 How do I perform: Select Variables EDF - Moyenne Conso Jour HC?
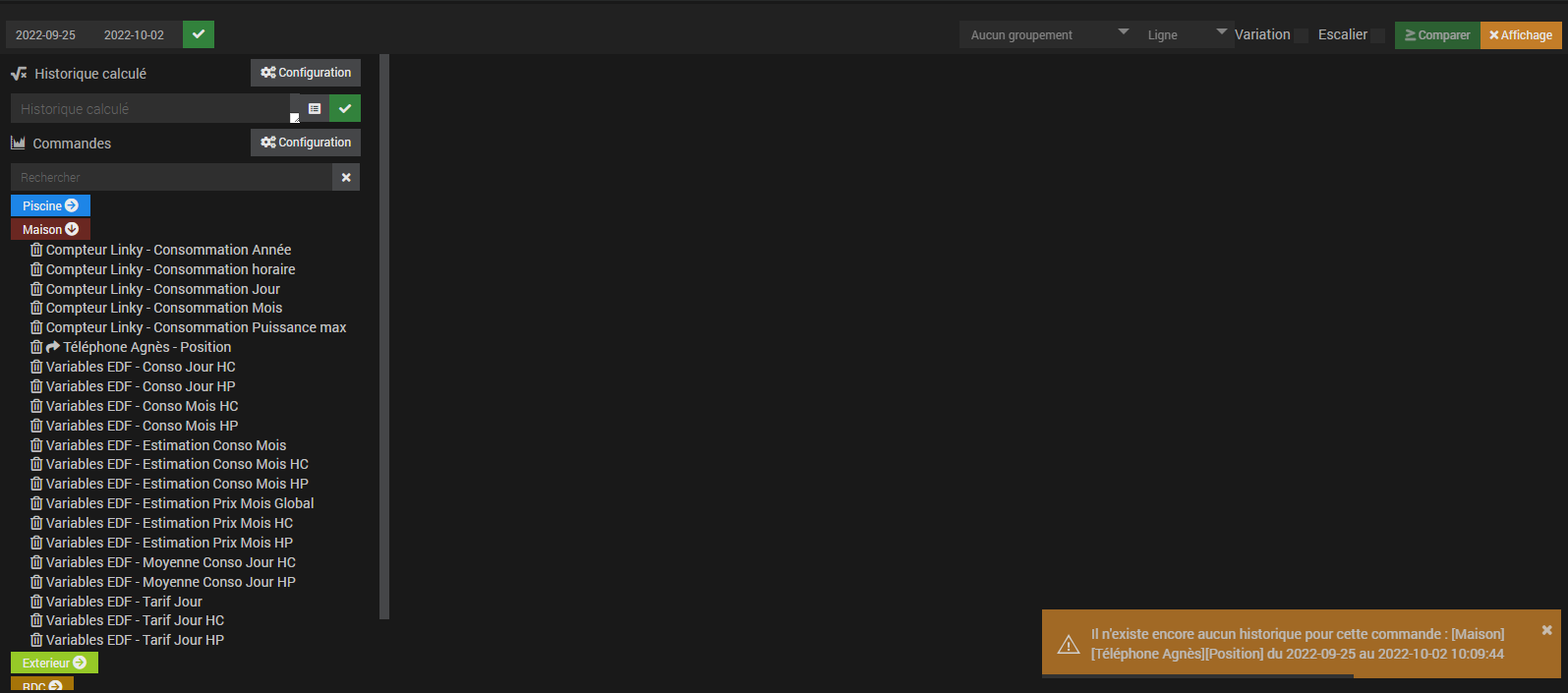click(171, 562)
